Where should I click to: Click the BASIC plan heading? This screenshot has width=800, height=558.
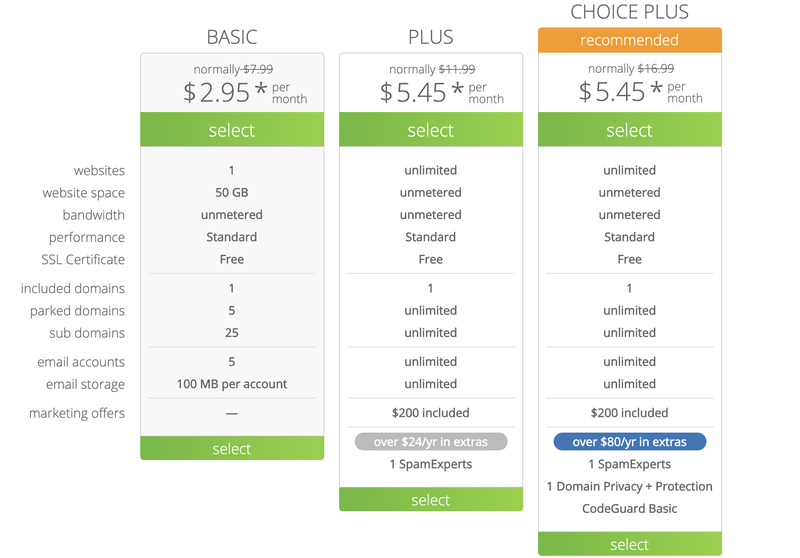(x=232, y=37)
